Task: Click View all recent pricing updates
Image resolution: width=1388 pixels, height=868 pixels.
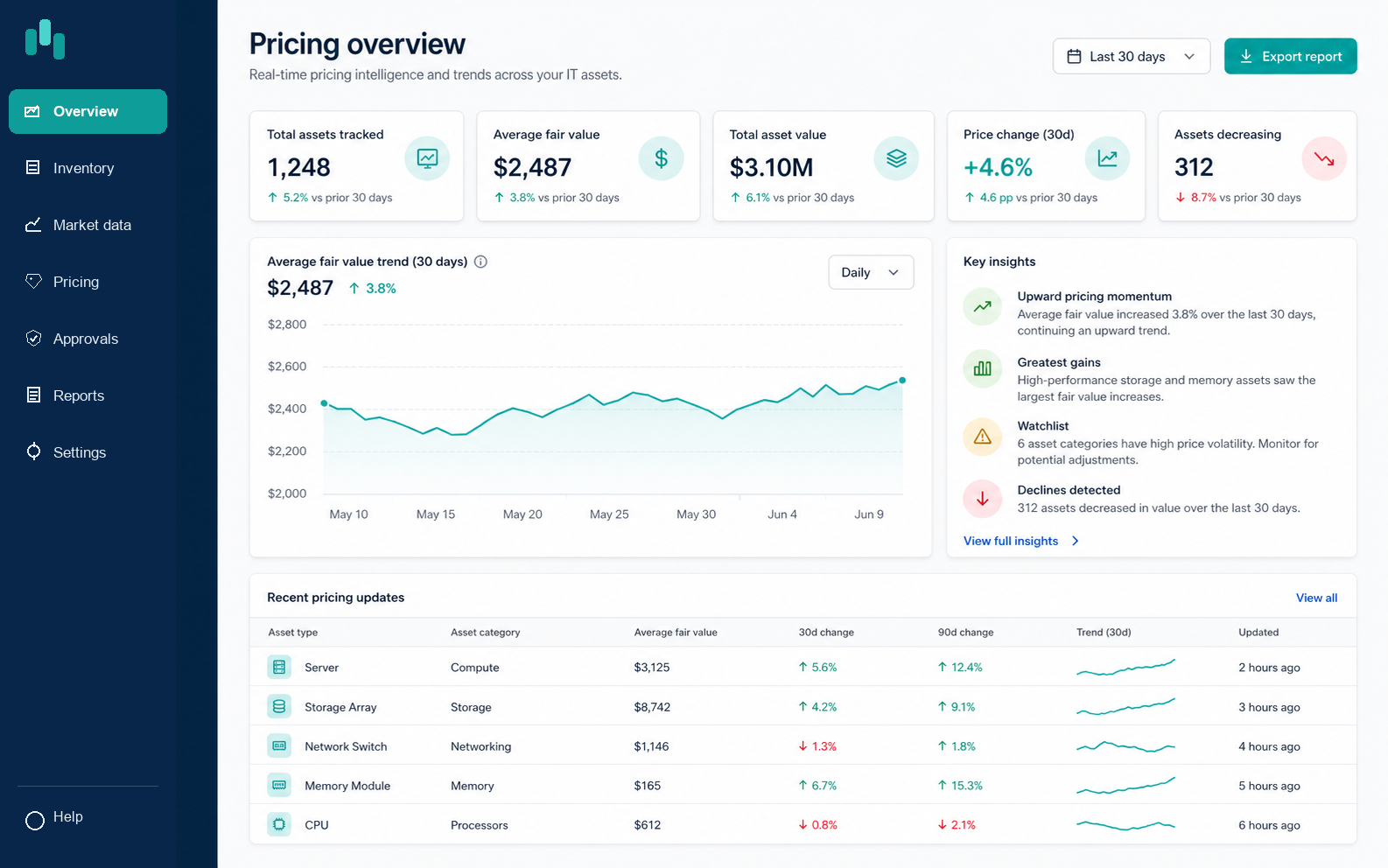Action: coord(1316,598)
